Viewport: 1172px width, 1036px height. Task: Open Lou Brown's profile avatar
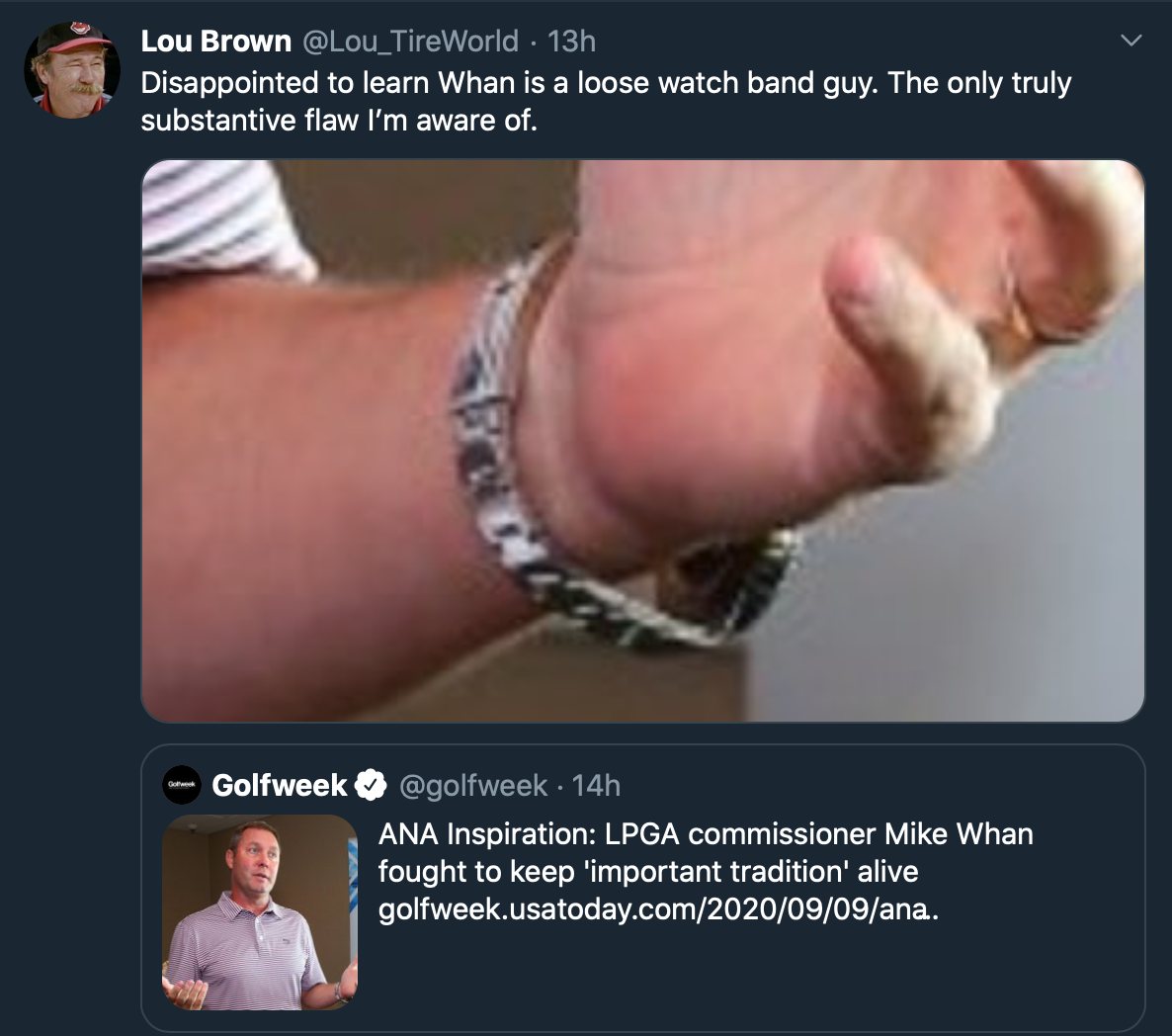pos(72,69)
